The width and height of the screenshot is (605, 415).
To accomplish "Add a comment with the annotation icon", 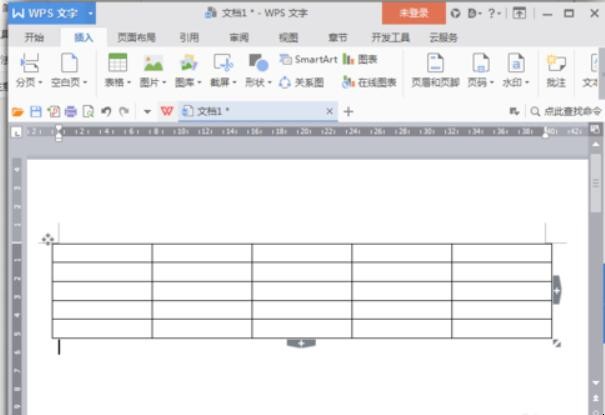I will [x=556, y=69].
